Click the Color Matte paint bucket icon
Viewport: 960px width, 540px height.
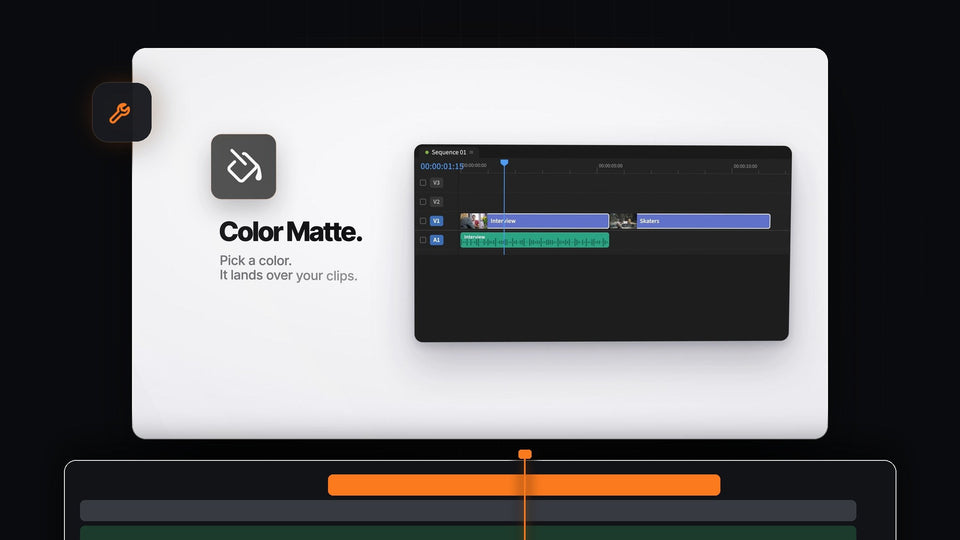coord(244,167)
